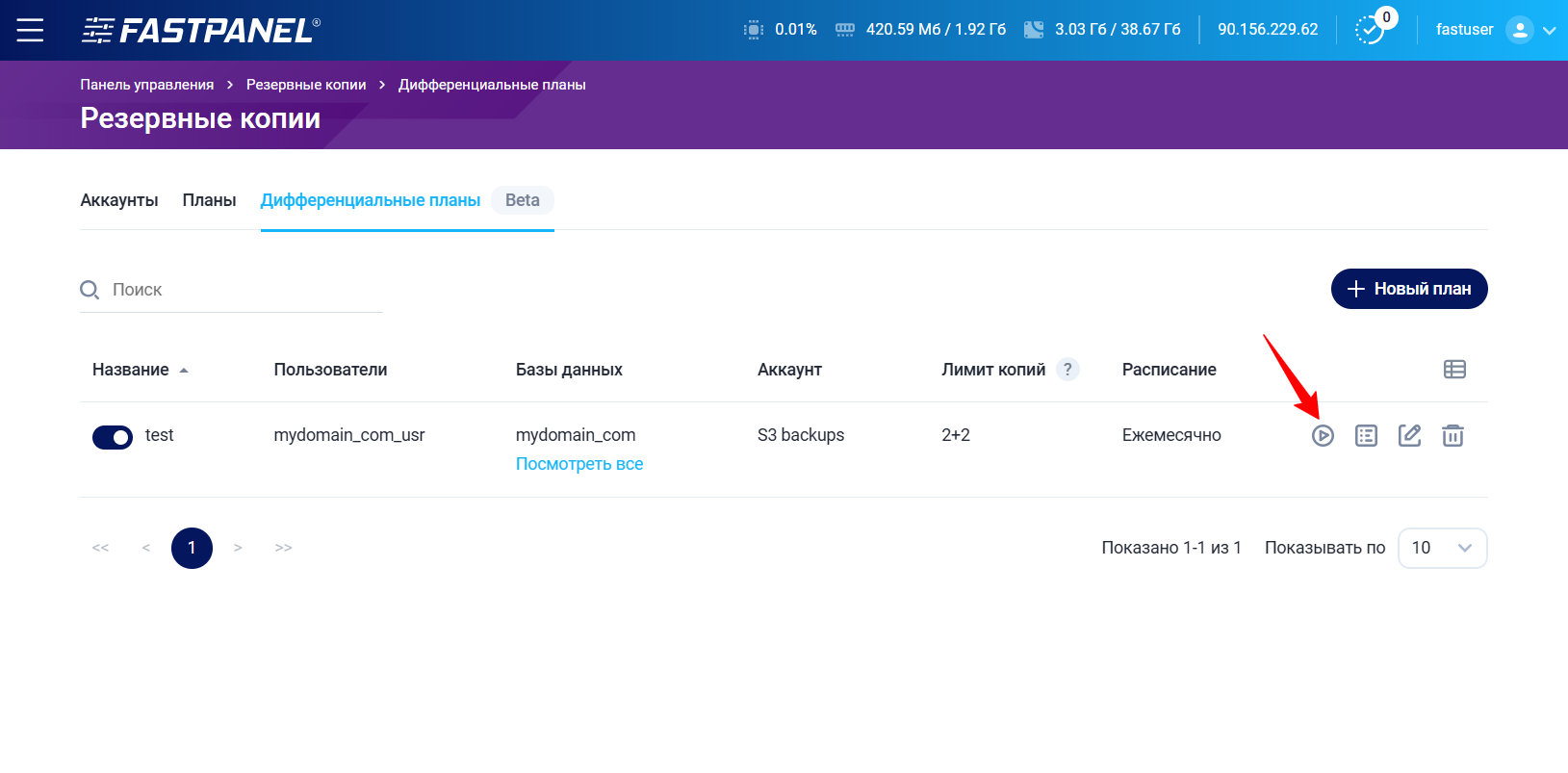Open table column settings icon
Viewport: 1568px width, 773px height.
(1454, 370)
